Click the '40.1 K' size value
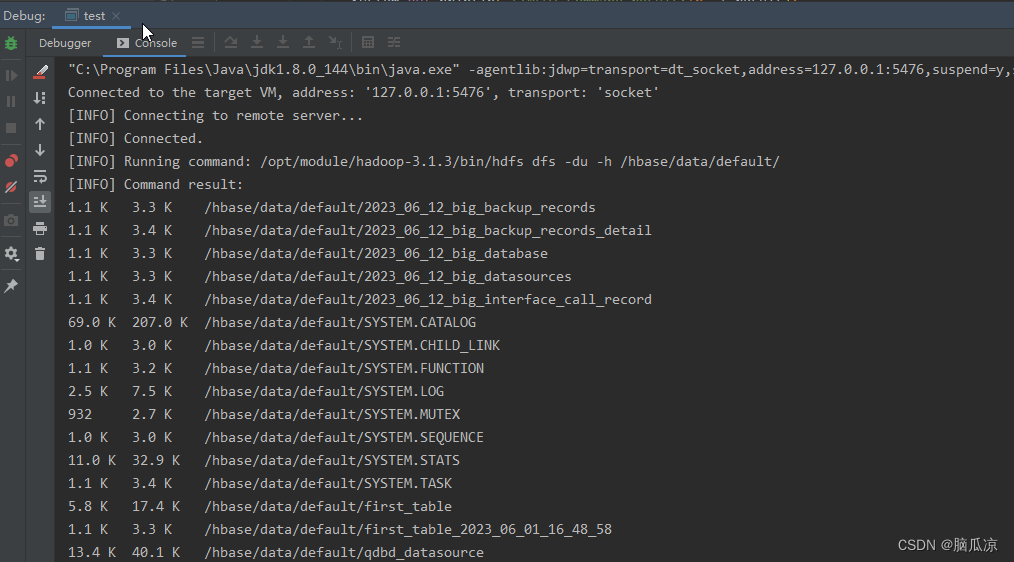The height and width of the screenshot is (562, 1014). tap(156, 552)
